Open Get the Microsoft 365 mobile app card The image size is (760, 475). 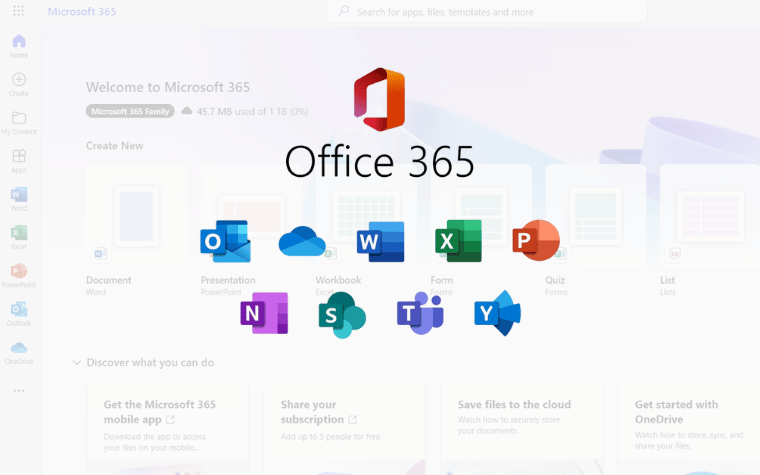[168, 428]
